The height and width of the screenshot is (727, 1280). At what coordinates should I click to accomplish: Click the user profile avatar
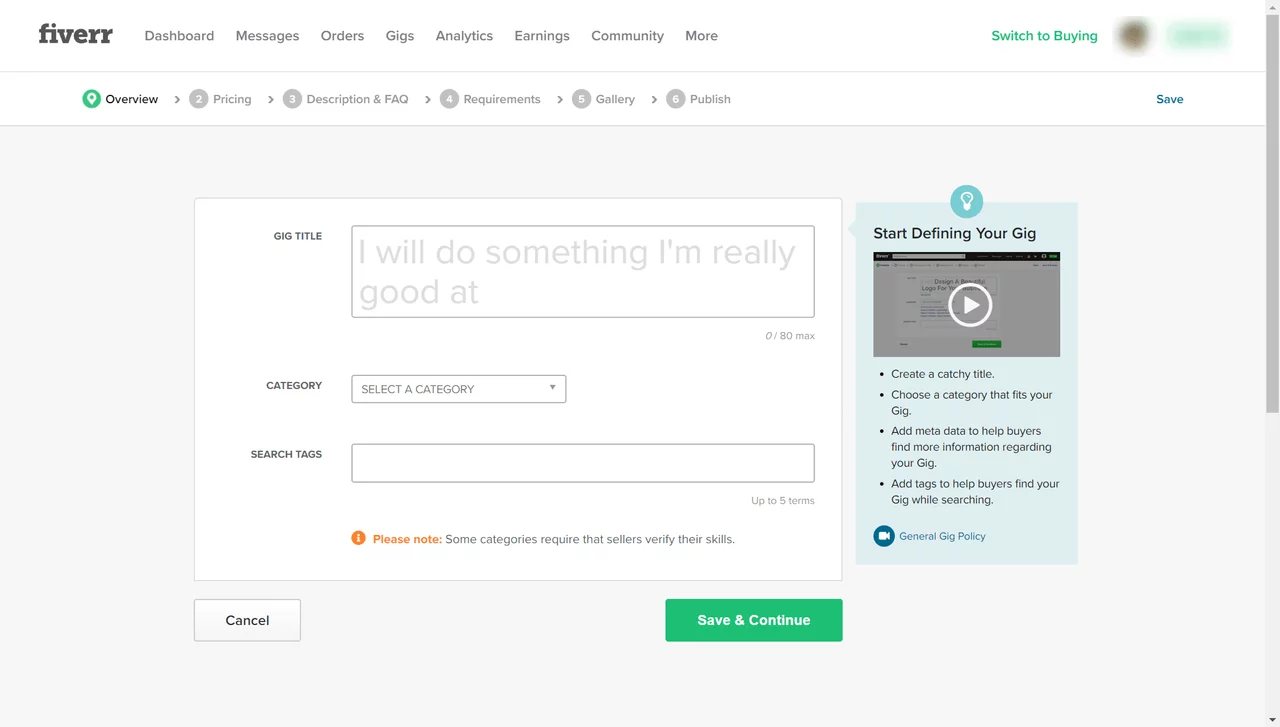click(x=1134, y=36)
